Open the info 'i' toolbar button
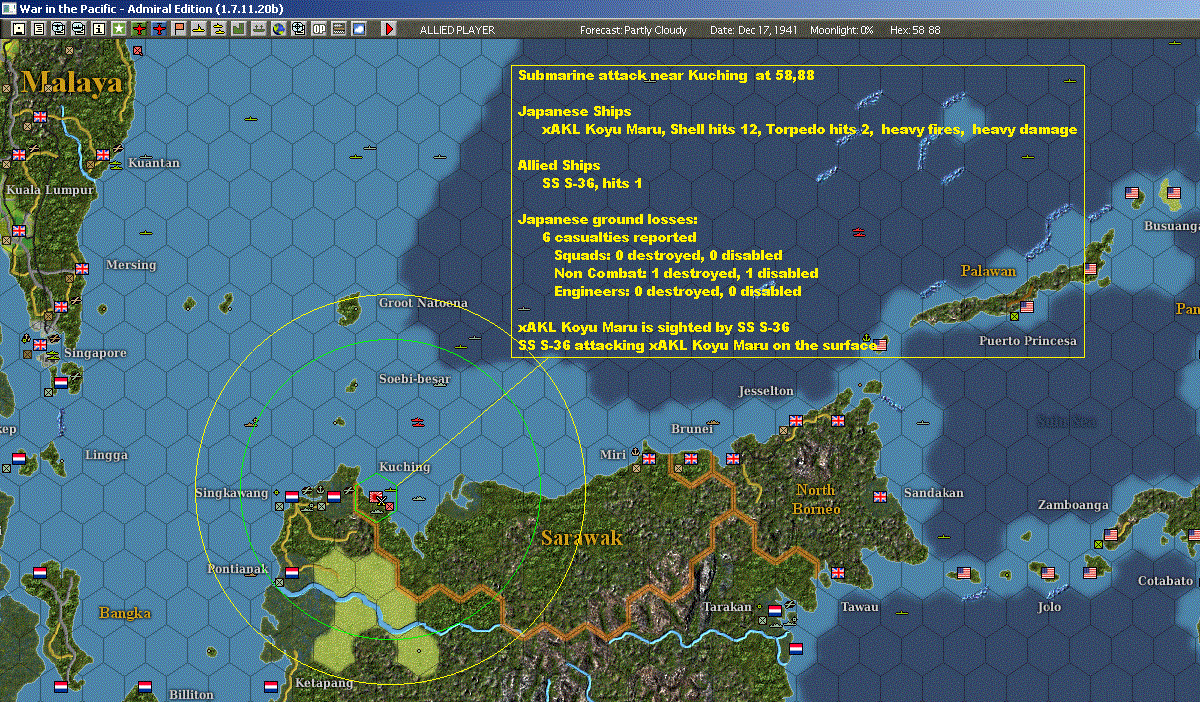This screenshot has width=1200, height=702. 98,29
